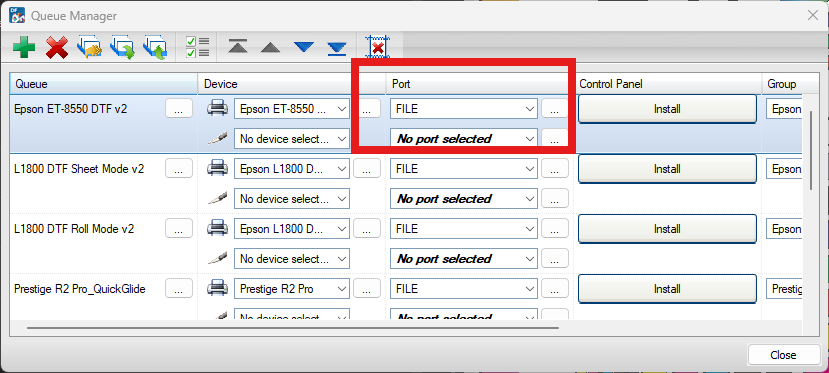Click ellipsis after L1800 Sheet Mode device dropdown
This screenshot has height=373, width=829.
(x=367, y=169)
